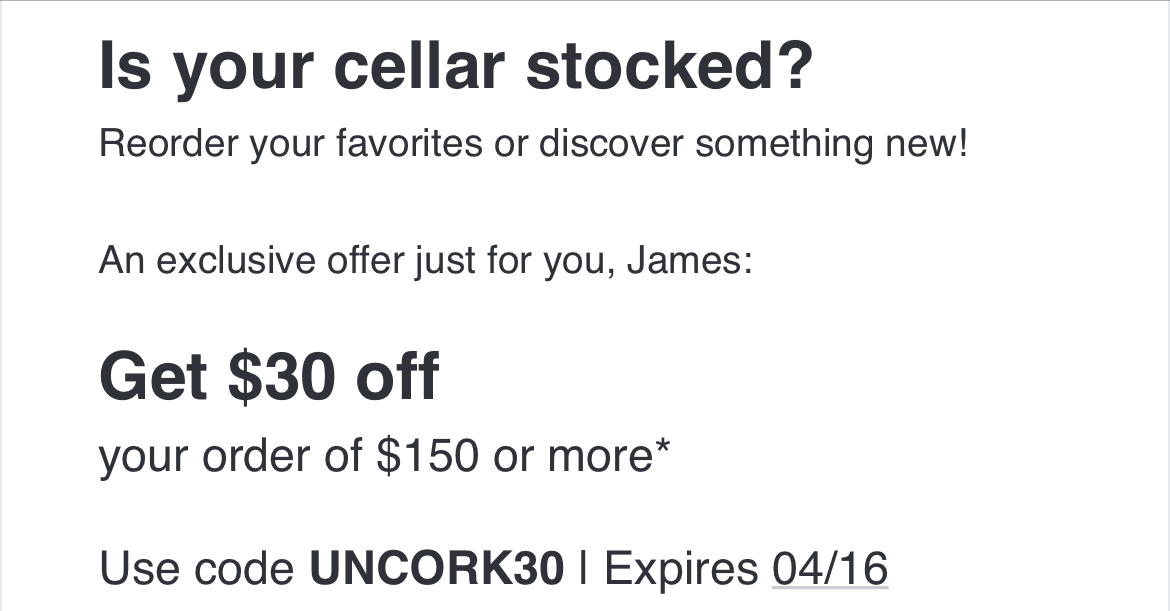Open the underlined 04/16 date link
1170x611 pixels.
point(830,569)
